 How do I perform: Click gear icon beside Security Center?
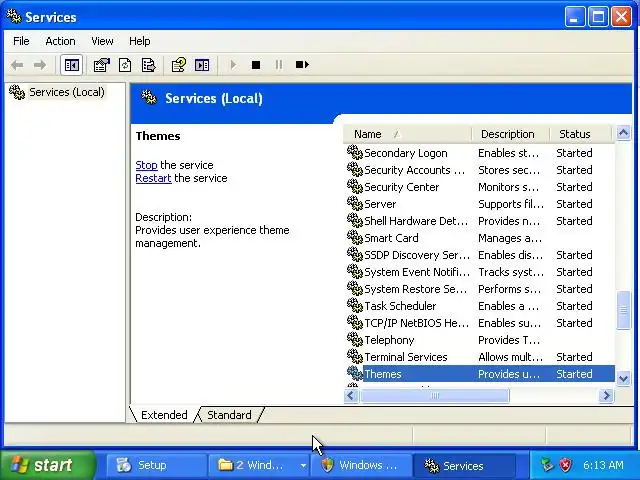(355, 187)
